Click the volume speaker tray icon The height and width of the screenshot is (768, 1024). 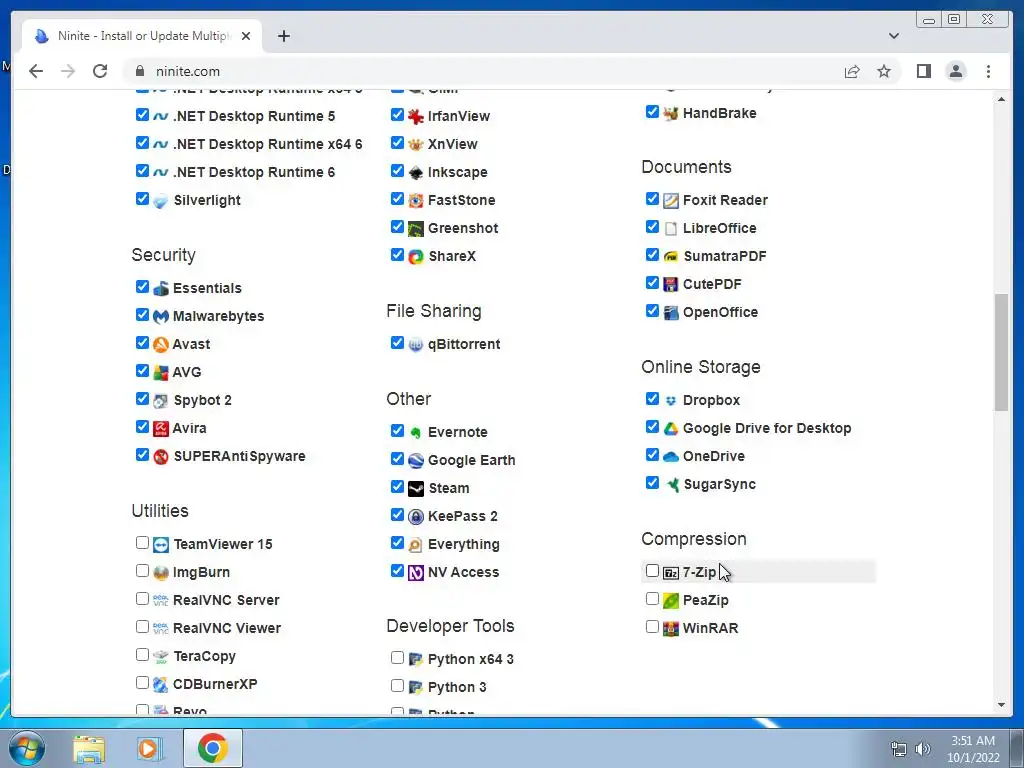pos(923,748)
